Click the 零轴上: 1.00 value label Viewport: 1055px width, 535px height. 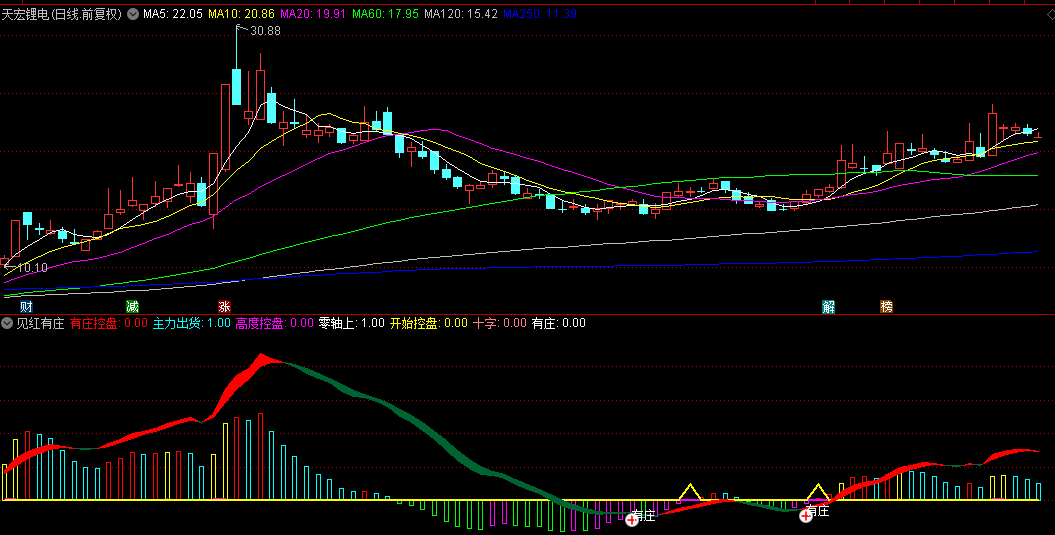click(351, 323)
